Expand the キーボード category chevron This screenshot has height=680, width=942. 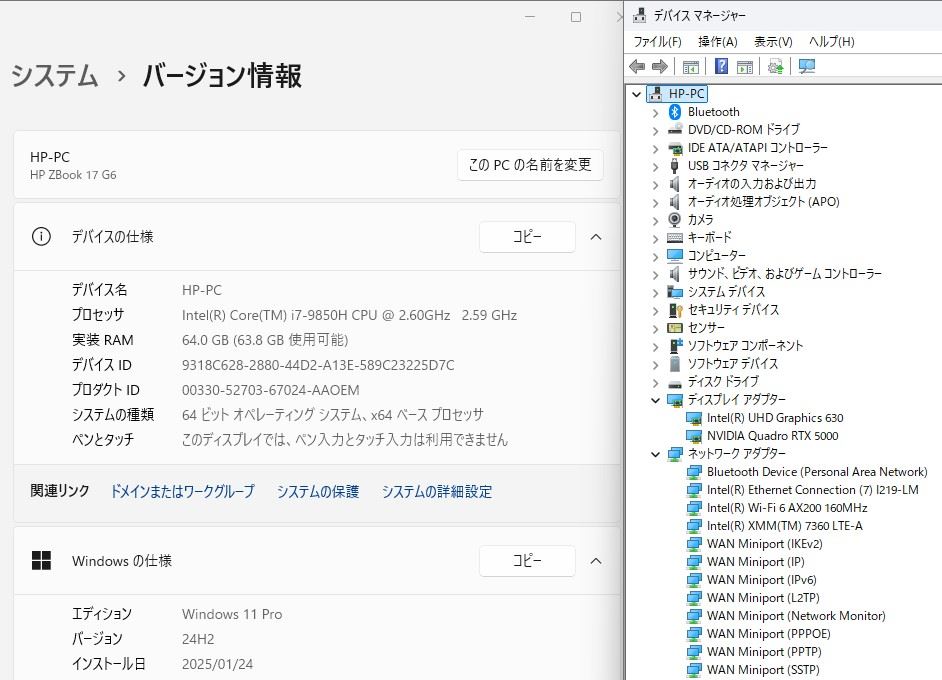click(655, 238)
